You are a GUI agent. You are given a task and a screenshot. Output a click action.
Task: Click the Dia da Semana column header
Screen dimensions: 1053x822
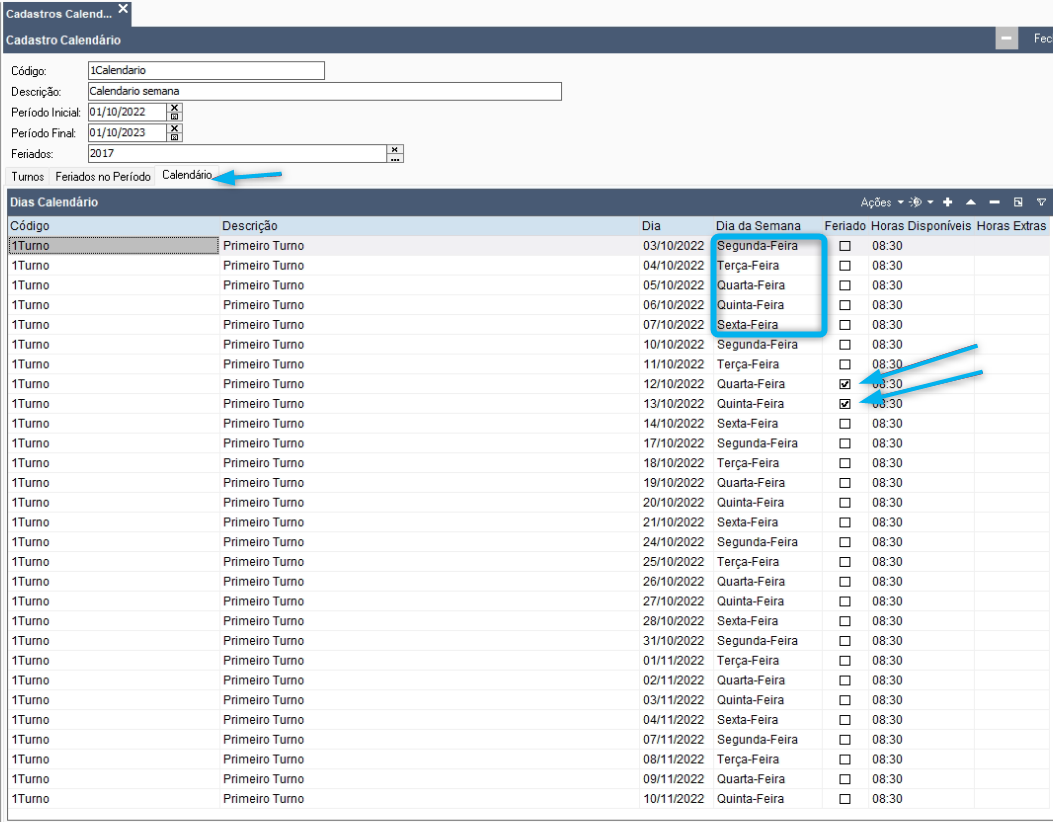tap(758, 226)
